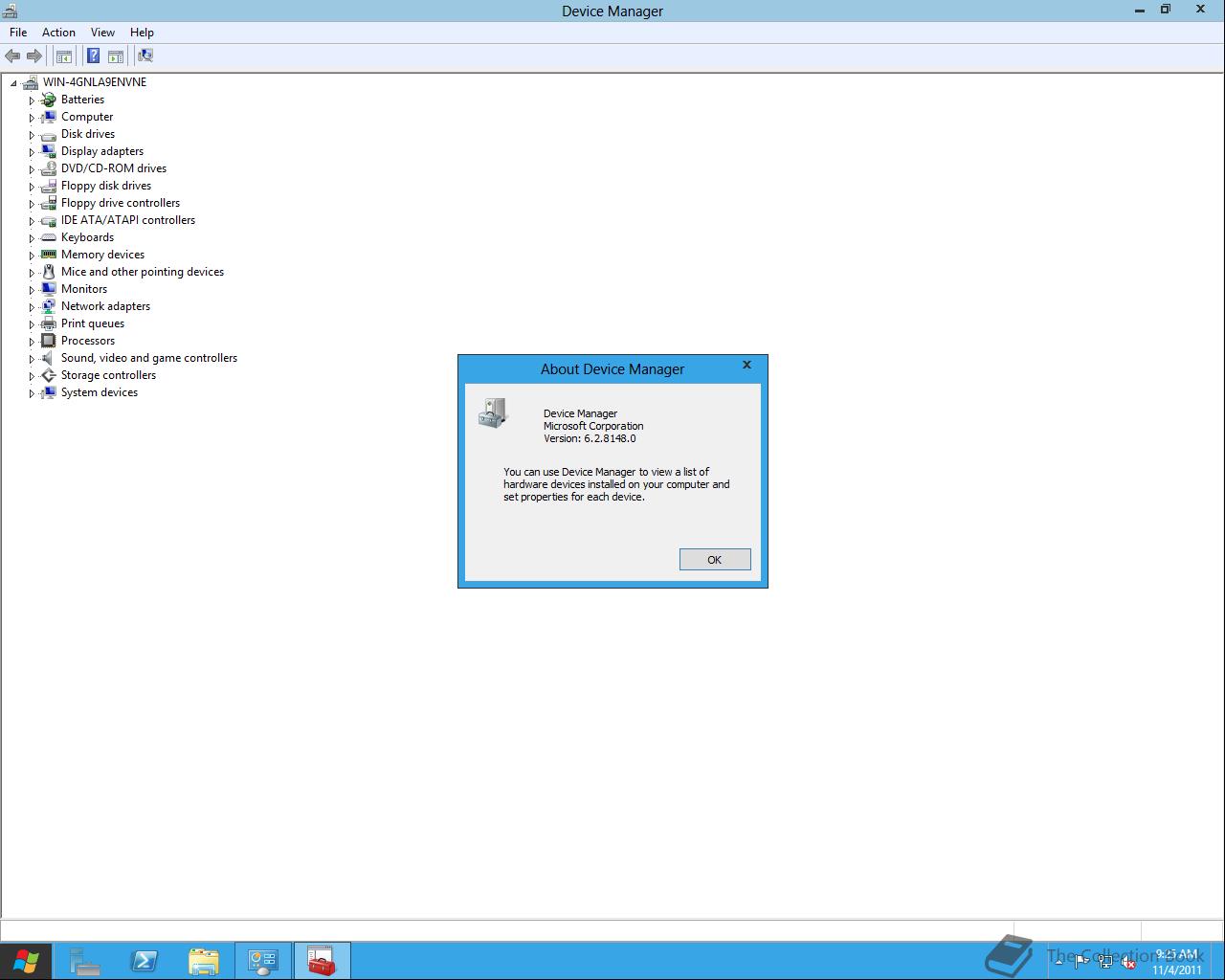Screen dimensions: 1225x980
Task: Click the red toolbox Device Manager taskbar button
Action: click(x=323, y=961)
